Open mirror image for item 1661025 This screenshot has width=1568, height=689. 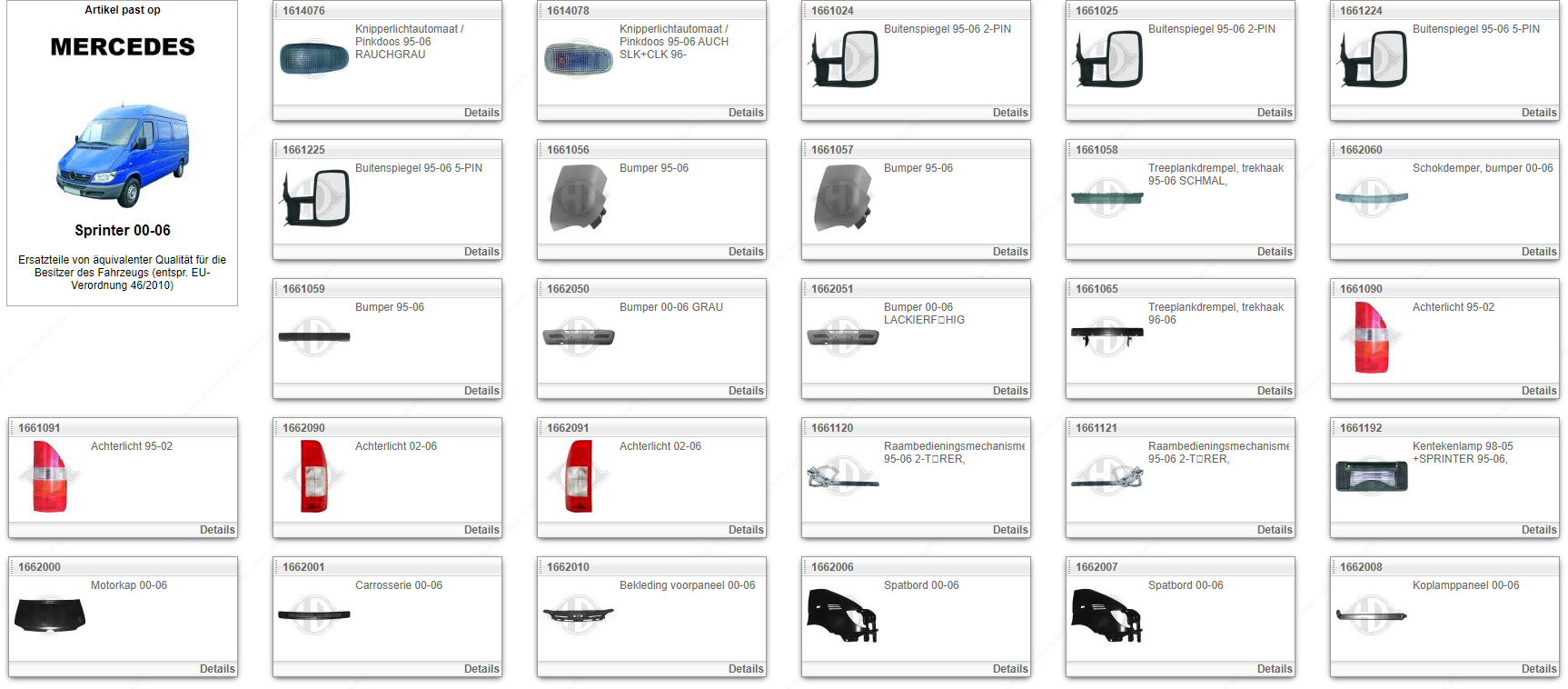pyautogui.click(x=1107, y=59)
